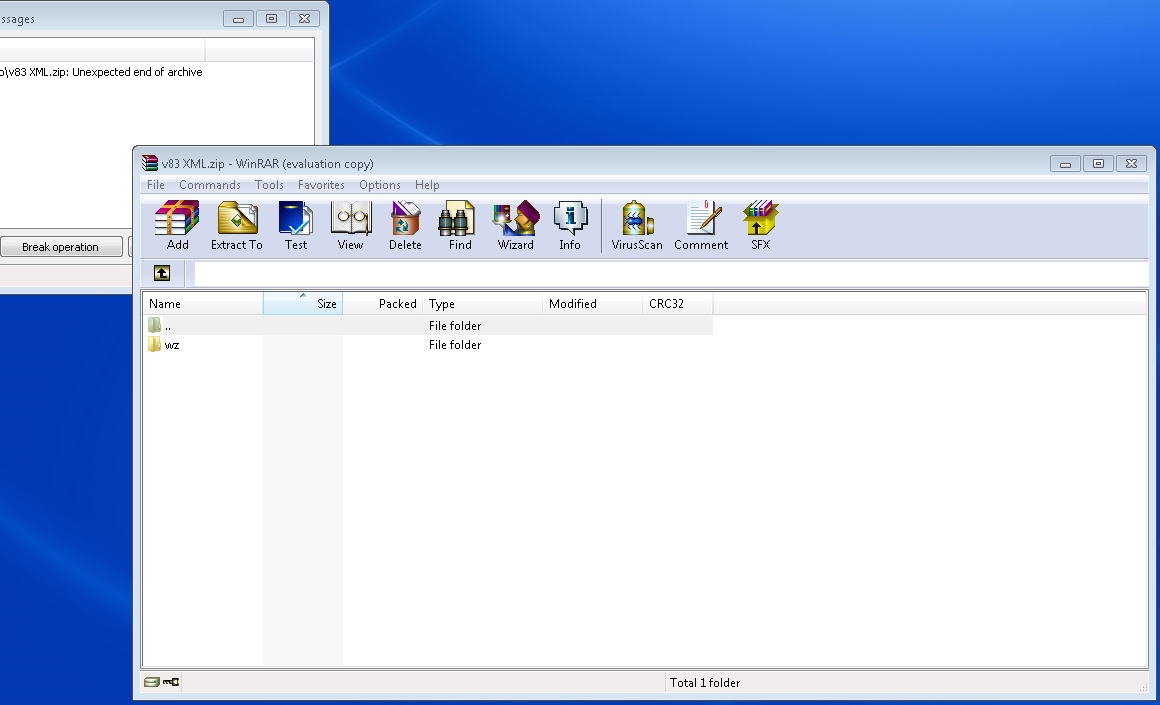Click the key password icon in status bar
Screen dimensions: 1160x705
(x=171, y=682)
